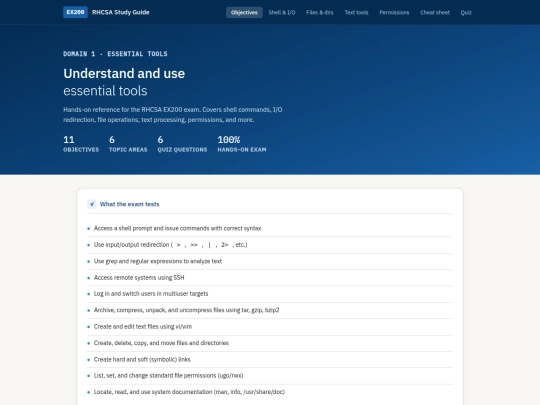This screenshot has width=540, height=405.
Task: Select 'List, set, and change standard file permissions'
Action: (x=270, y=376)
